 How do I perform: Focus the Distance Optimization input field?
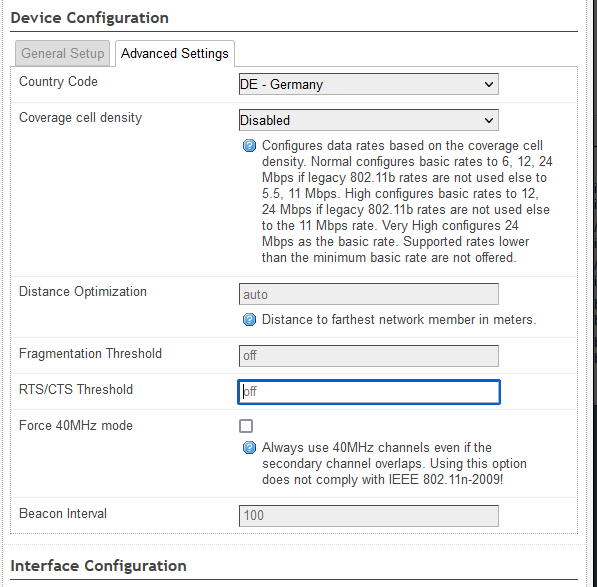click(369, 294)
